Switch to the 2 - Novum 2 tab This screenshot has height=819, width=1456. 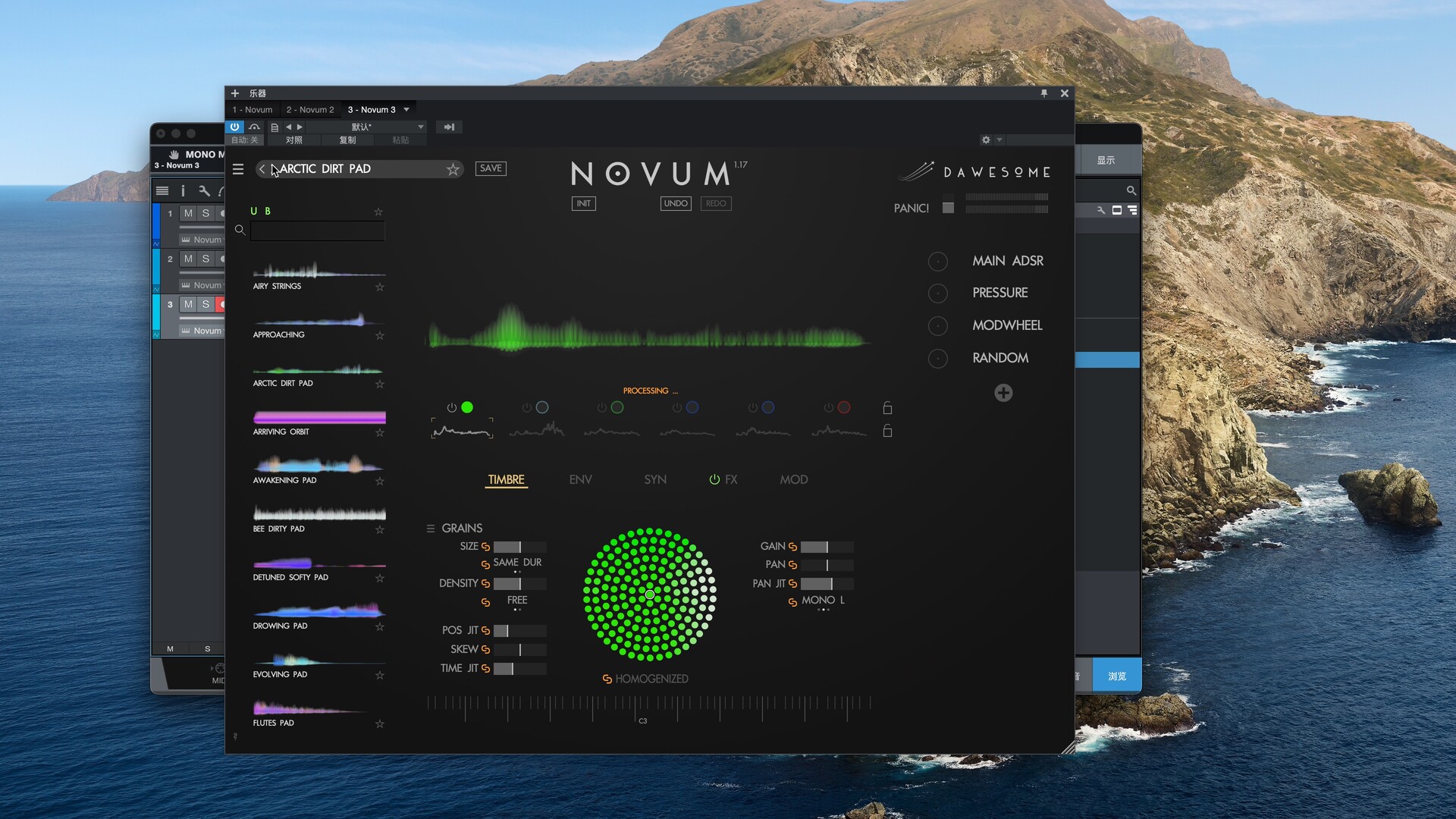pyautogui.click(x=309, y=109)
